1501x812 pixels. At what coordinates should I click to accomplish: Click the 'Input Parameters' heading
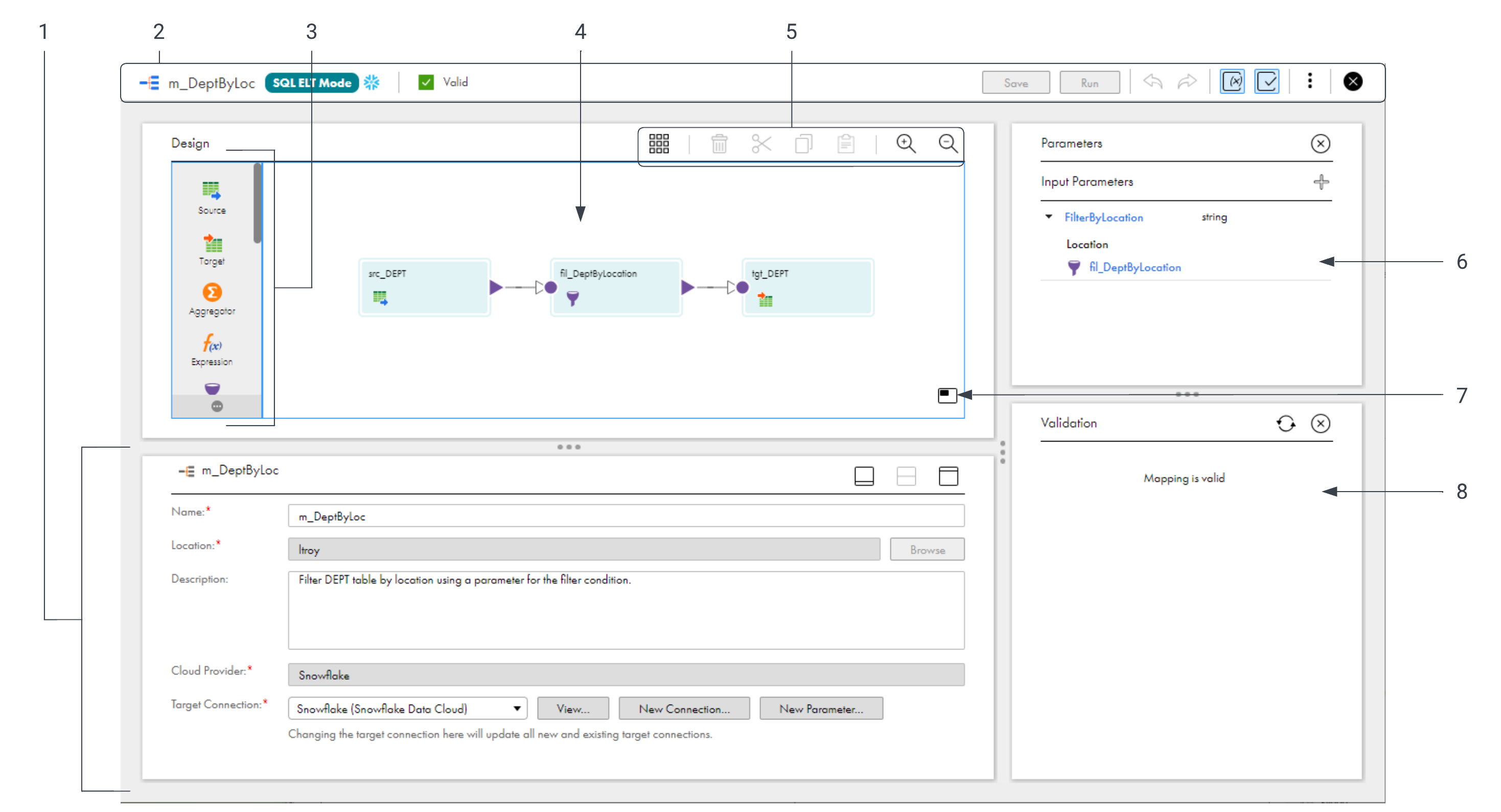1087,182
